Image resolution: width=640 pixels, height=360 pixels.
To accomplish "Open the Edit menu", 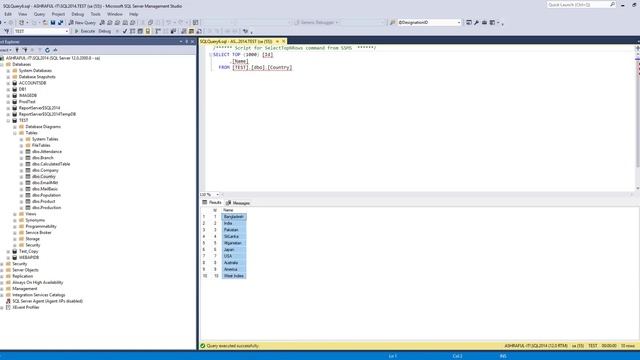I will point(8,14).
